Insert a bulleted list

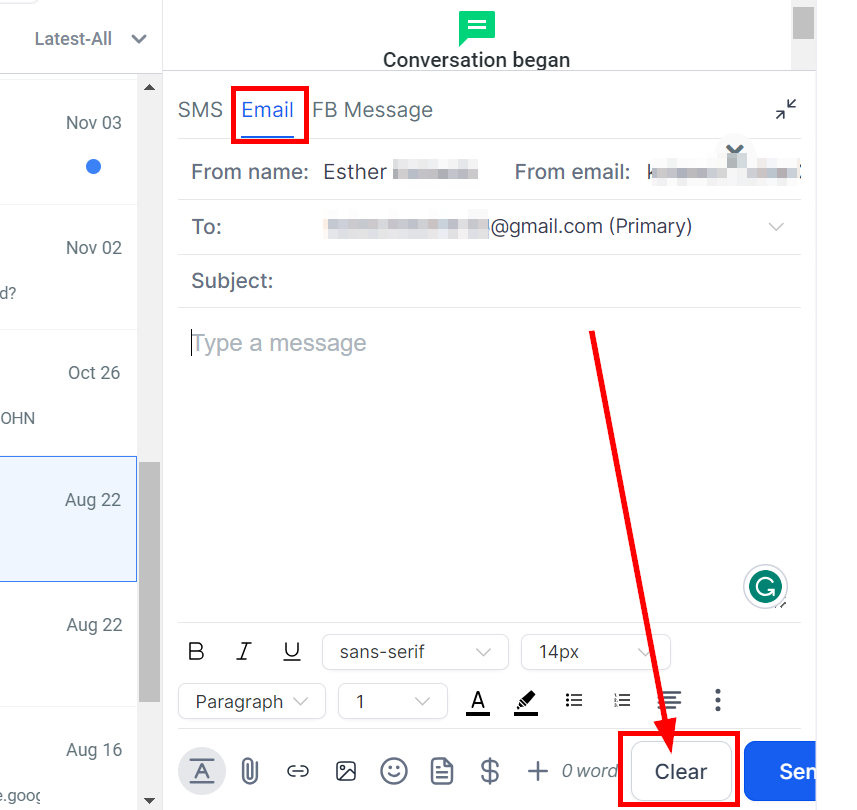pos(573,700)
